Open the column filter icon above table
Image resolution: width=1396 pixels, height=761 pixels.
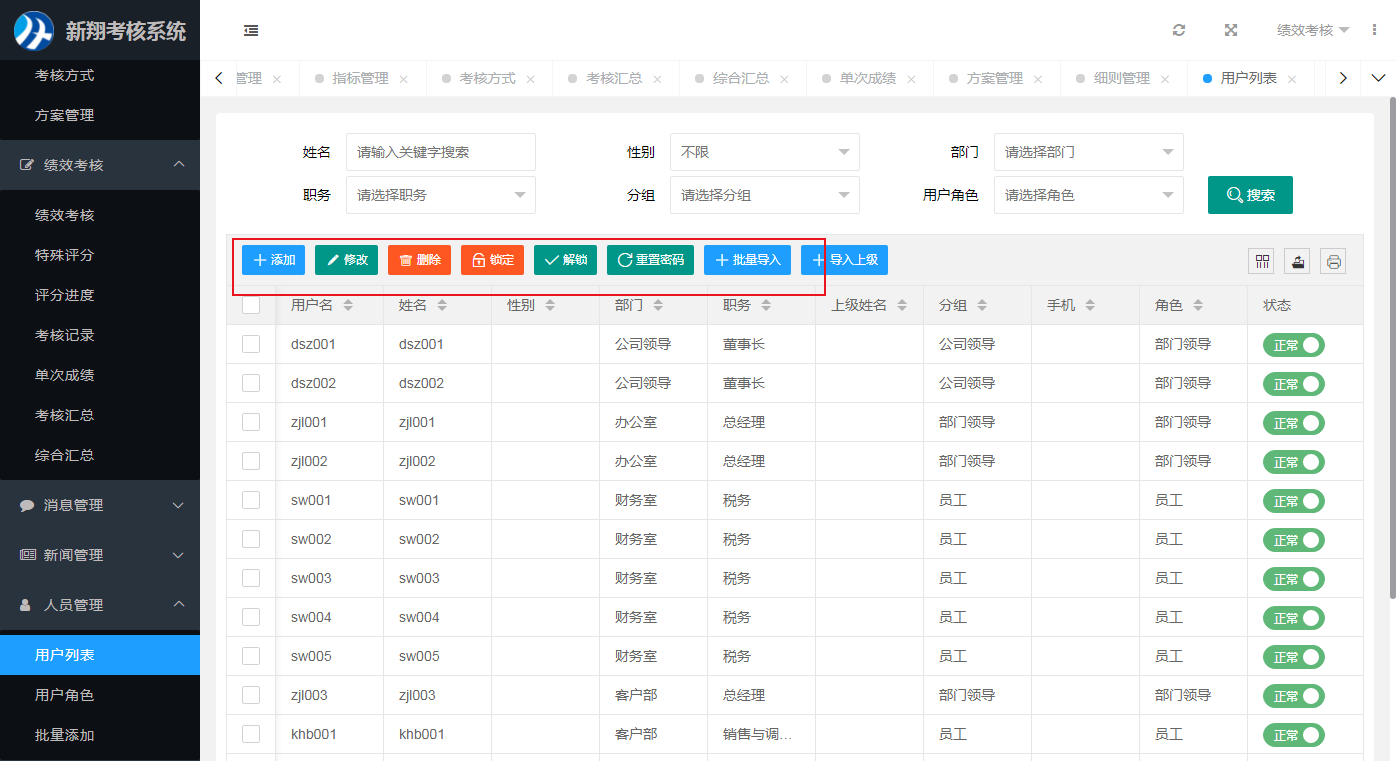(x=1262, y=261)
